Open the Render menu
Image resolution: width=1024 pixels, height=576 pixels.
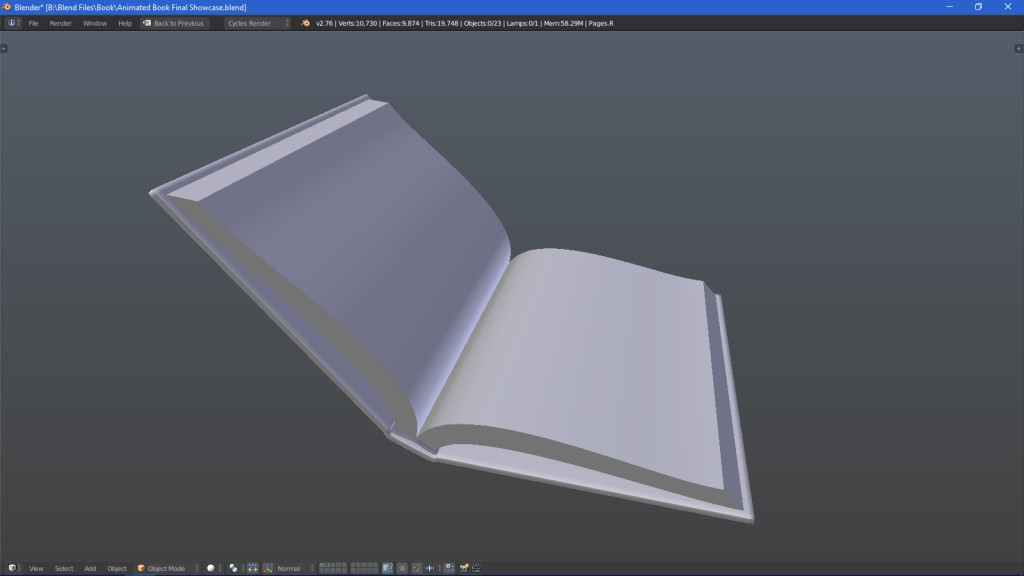tap(61, 23)
